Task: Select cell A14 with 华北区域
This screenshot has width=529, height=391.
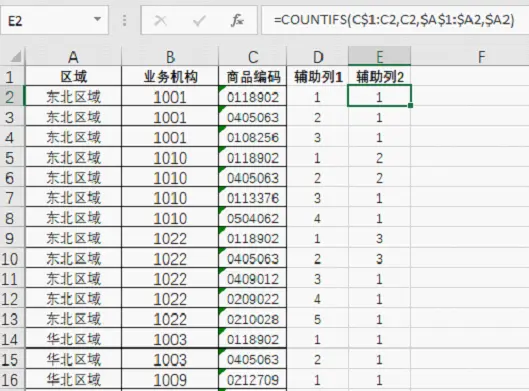Action: pos(73,339)
